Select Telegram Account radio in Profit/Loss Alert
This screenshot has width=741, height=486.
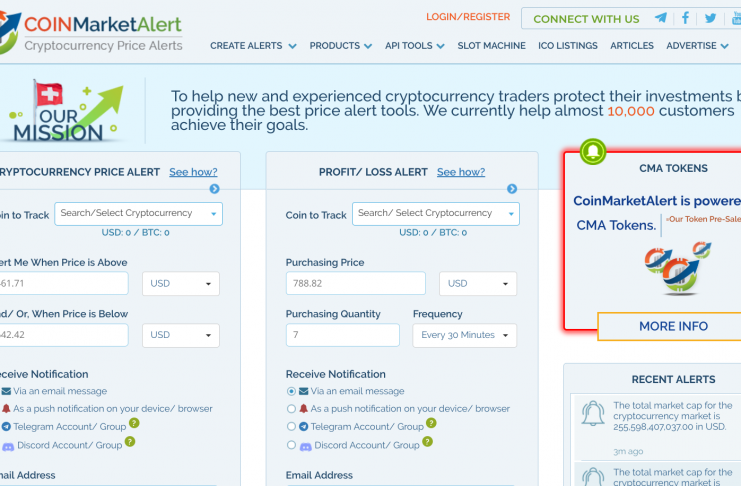291,426
